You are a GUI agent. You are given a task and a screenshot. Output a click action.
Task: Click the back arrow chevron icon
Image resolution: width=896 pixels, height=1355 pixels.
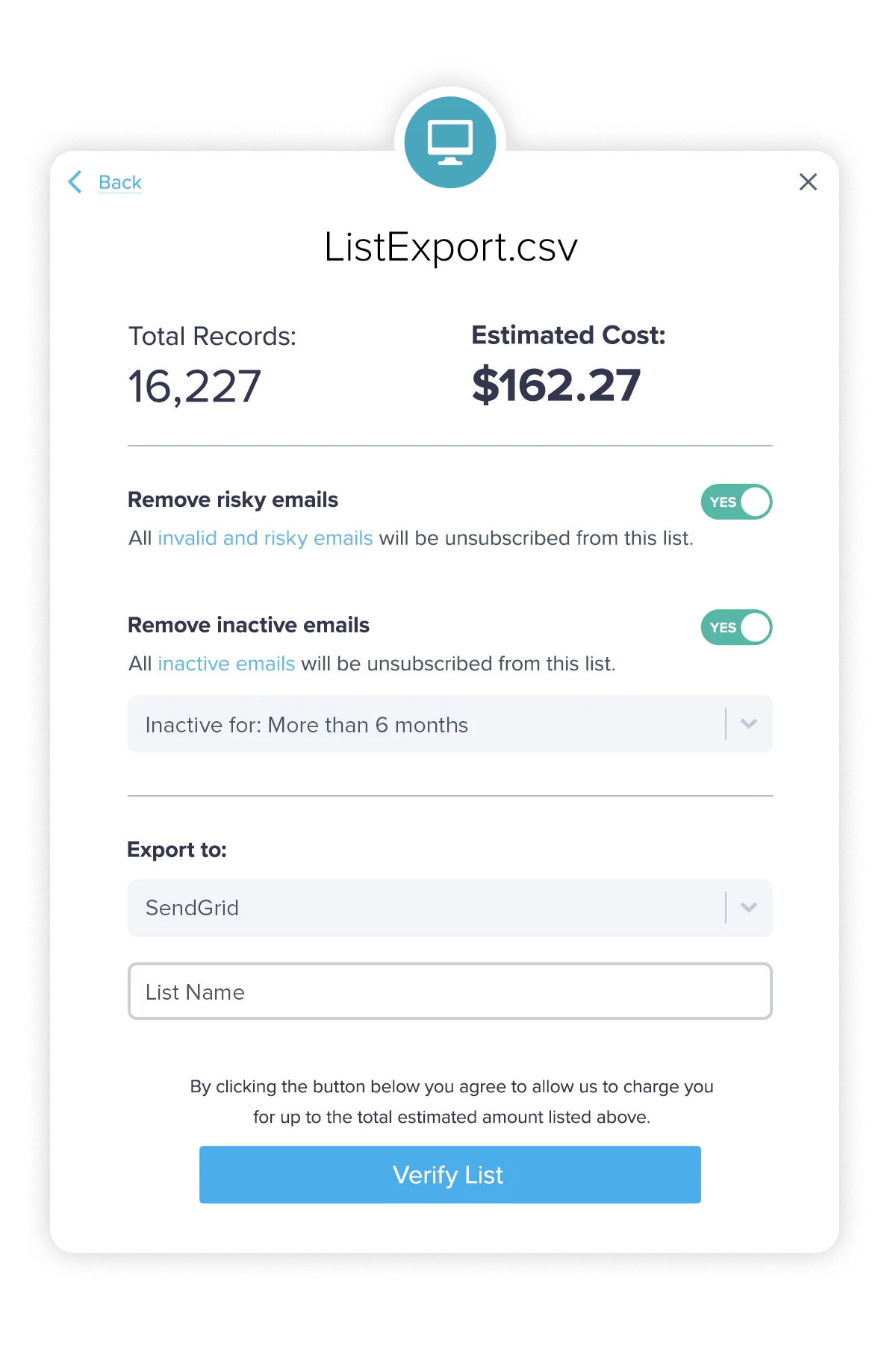(x=75, y=181)
